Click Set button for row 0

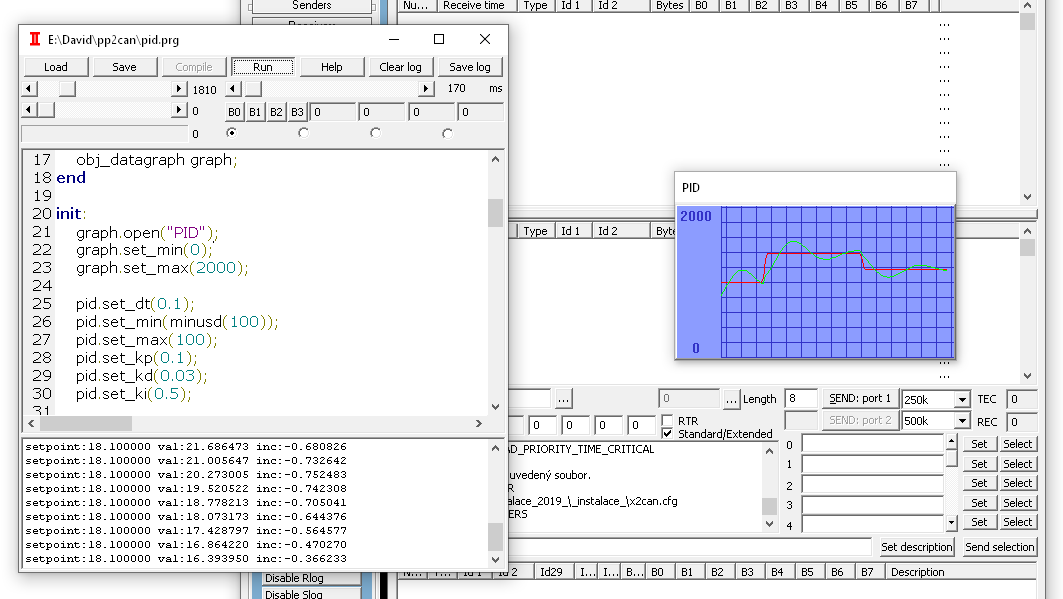(x=979, y=444)
